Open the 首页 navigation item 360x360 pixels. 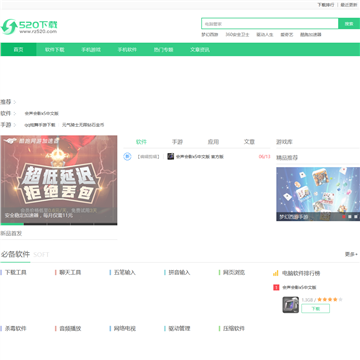18,50
